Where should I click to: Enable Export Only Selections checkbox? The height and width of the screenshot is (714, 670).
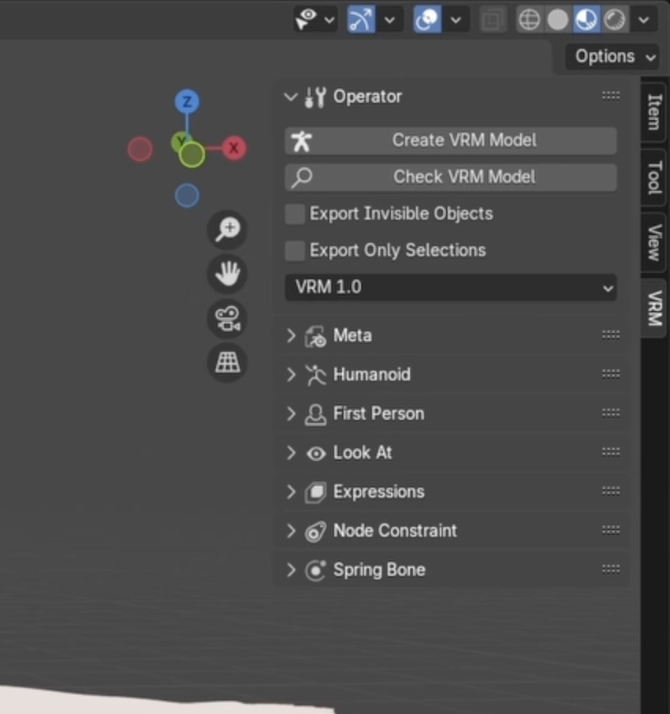[295, 251]
